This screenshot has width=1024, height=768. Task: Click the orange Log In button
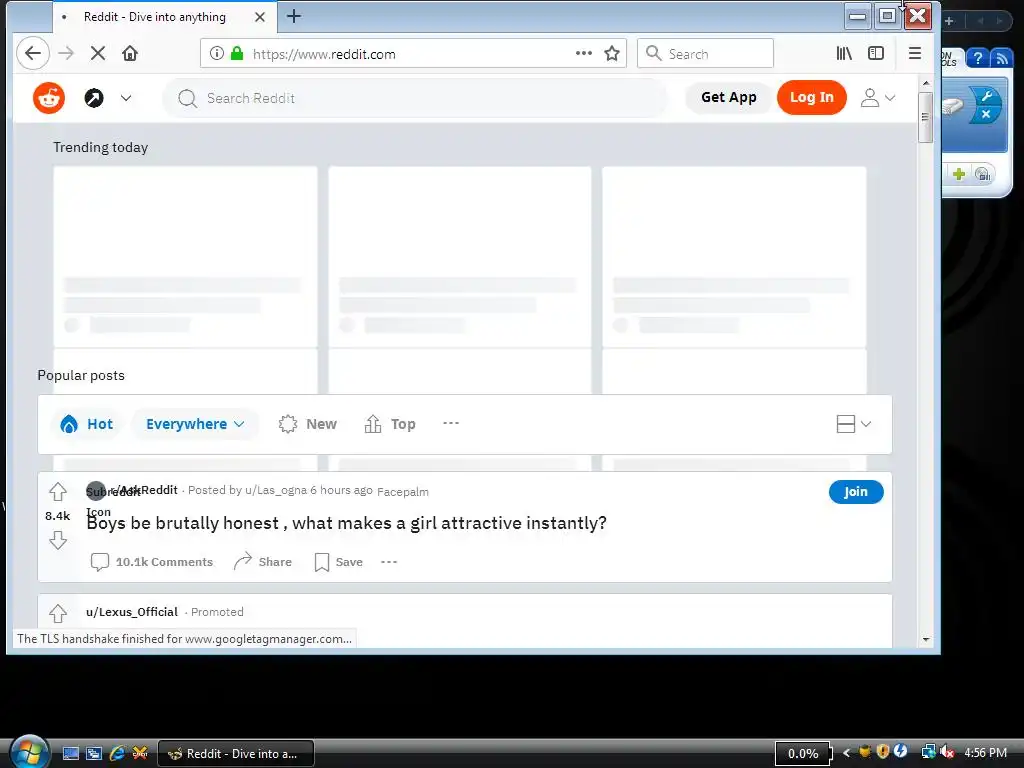pos(812,97)
